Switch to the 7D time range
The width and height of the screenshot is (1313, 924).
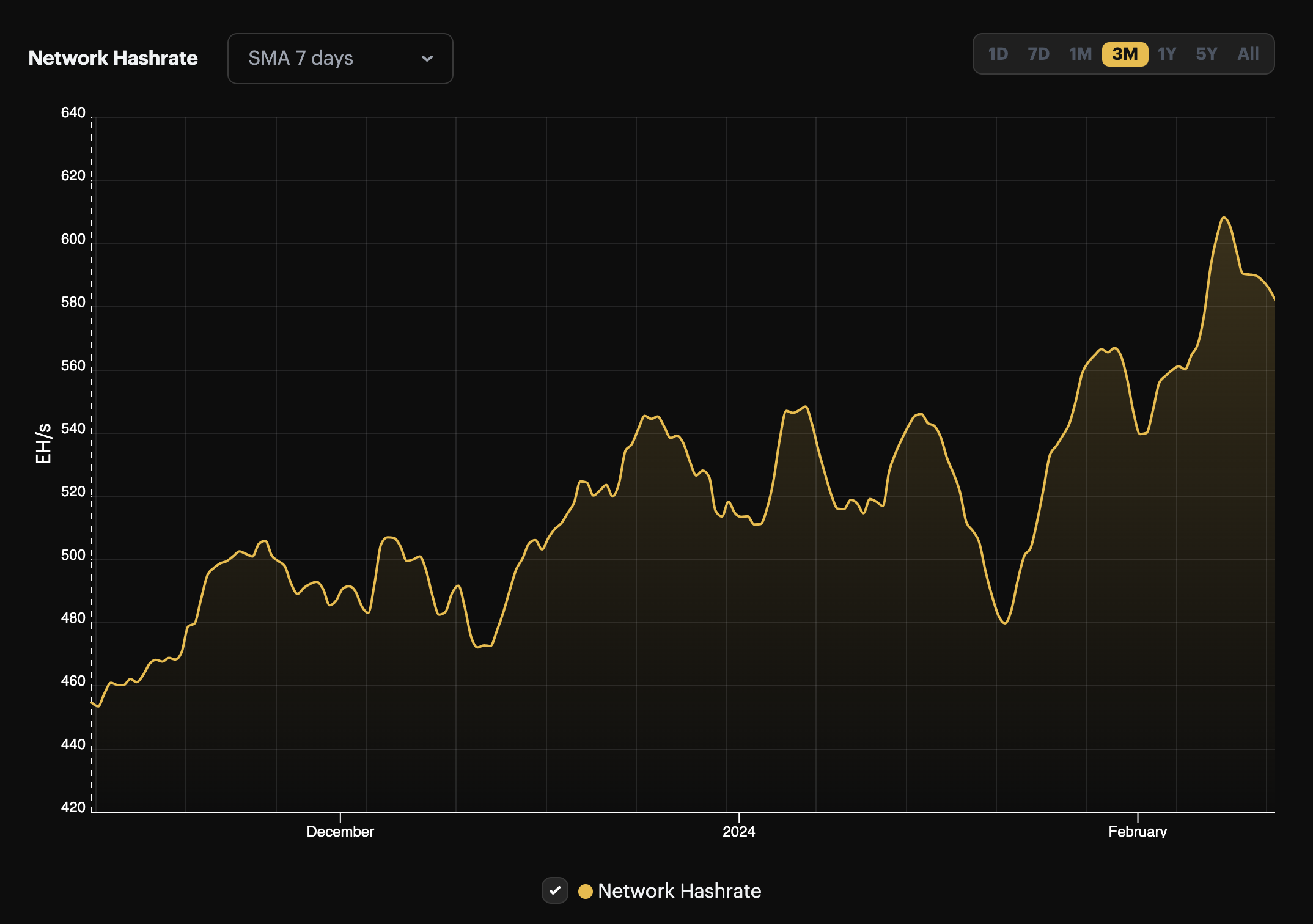click(1039, 54)
